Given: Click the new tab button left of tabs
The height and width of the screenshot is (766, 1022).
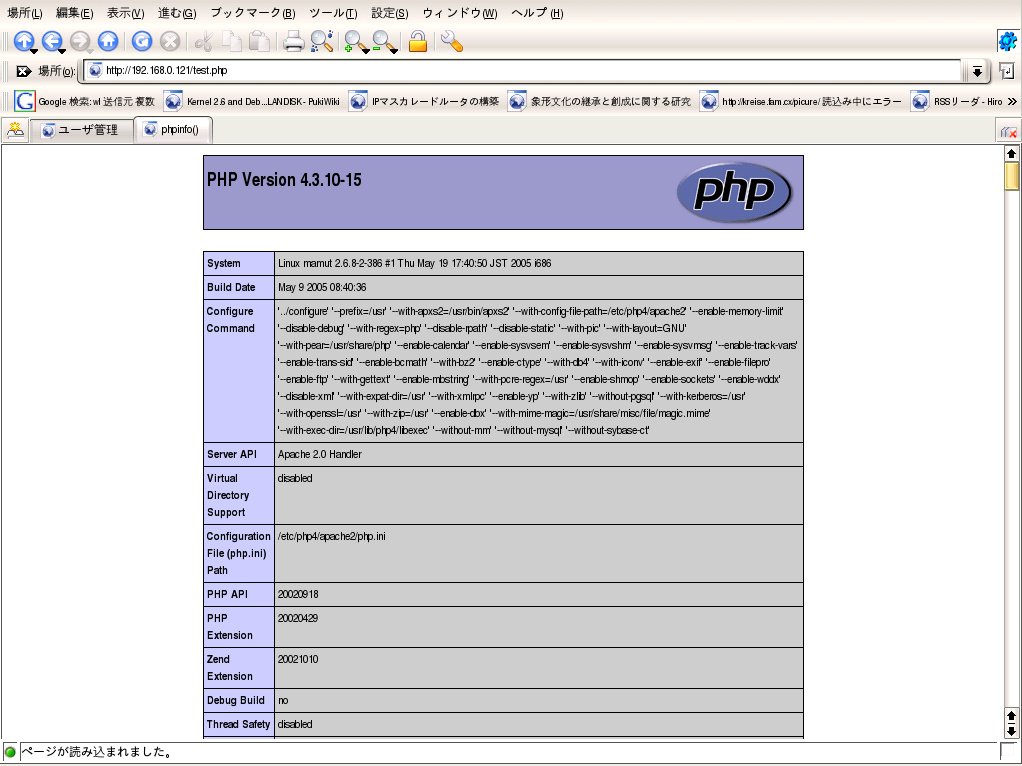Looking at the screenshot, I should pyautogui.click(x=15, y=130).
